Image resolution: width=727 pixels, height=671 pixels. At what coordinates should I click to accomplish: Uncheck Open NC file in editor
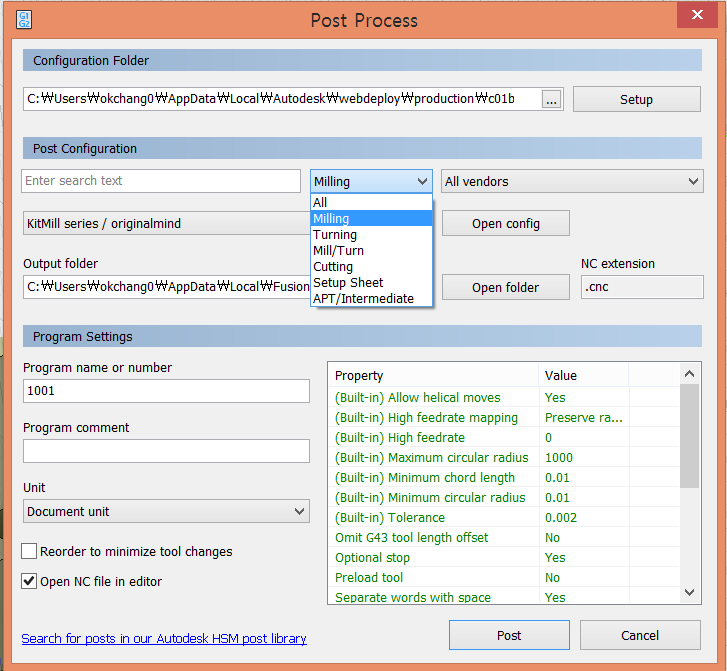pyautogui.click(x=29, y=581)
